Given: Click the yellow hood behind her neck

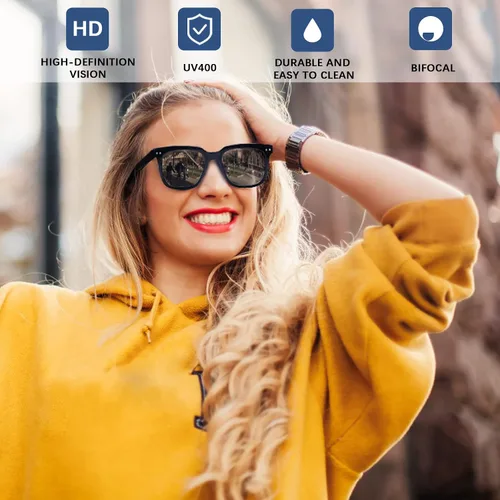Looking at the screenshot, I should coord(133,292).
